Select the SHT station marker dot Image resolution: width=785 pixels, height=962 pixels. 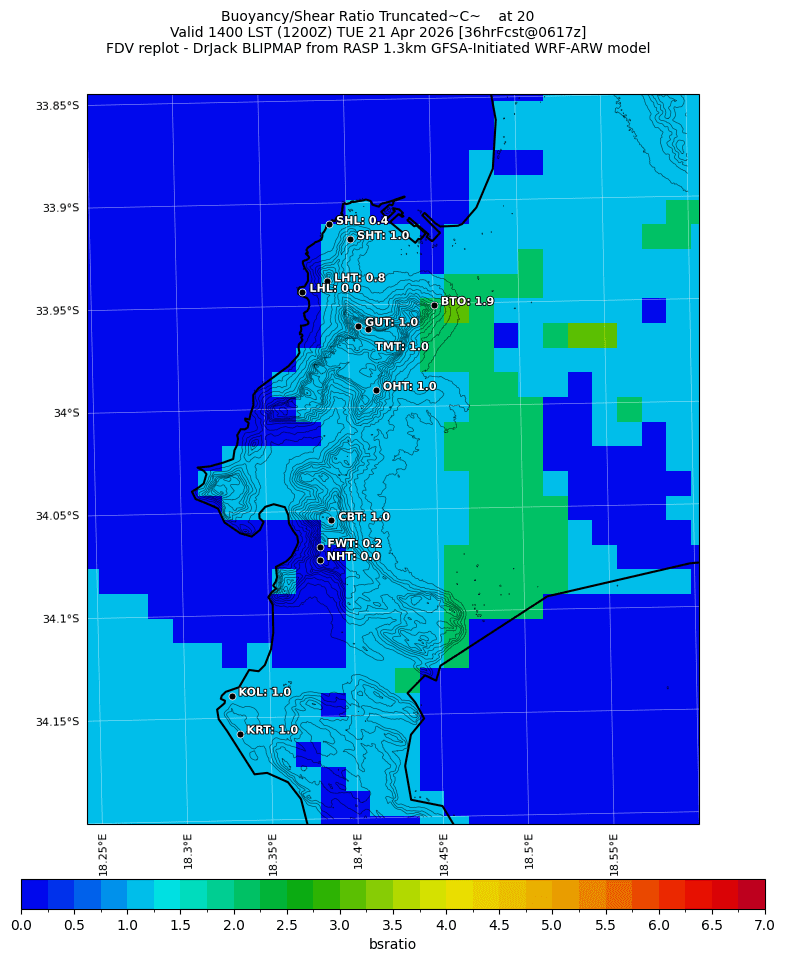(x=350, y=239)
